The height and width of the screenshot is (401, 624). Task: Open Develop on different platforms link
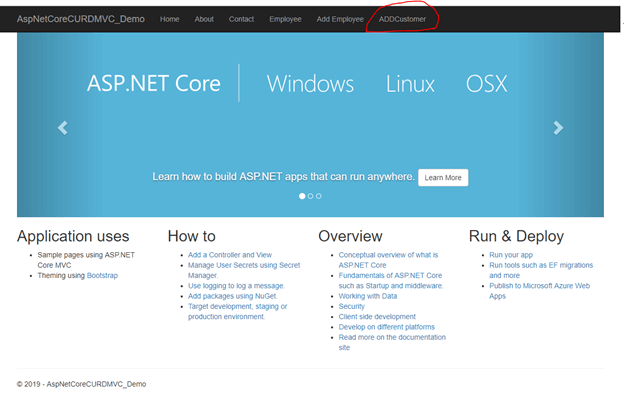tap(387, 327)
